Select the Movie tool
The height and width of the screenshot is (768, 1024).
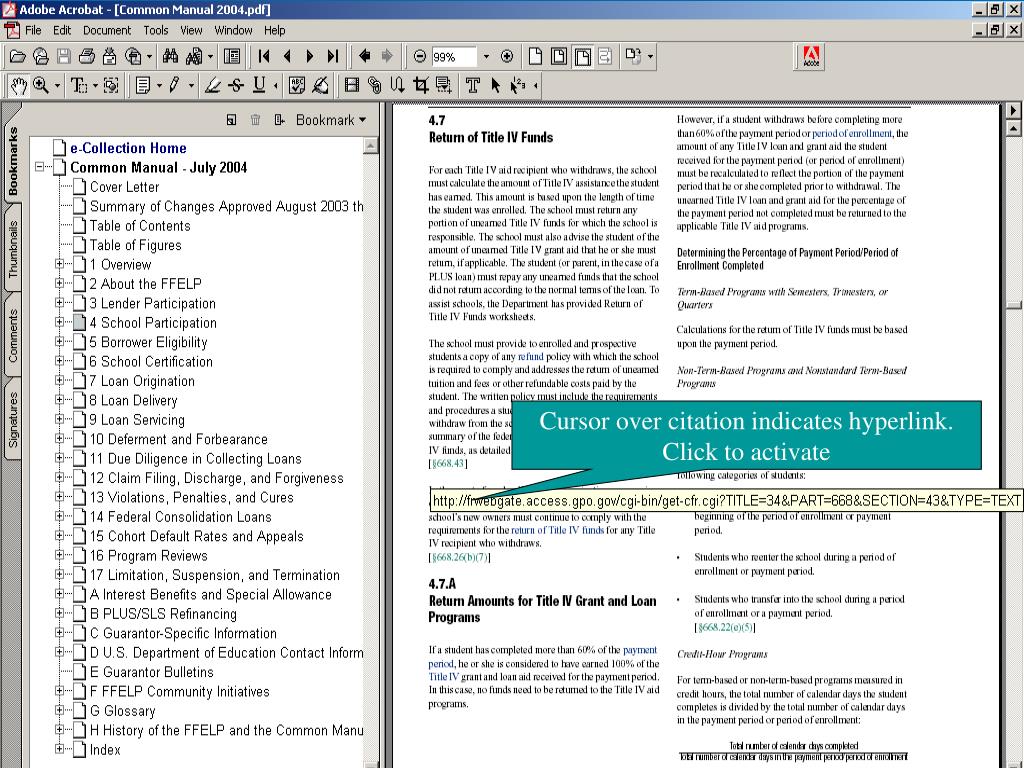click(352, 86)
